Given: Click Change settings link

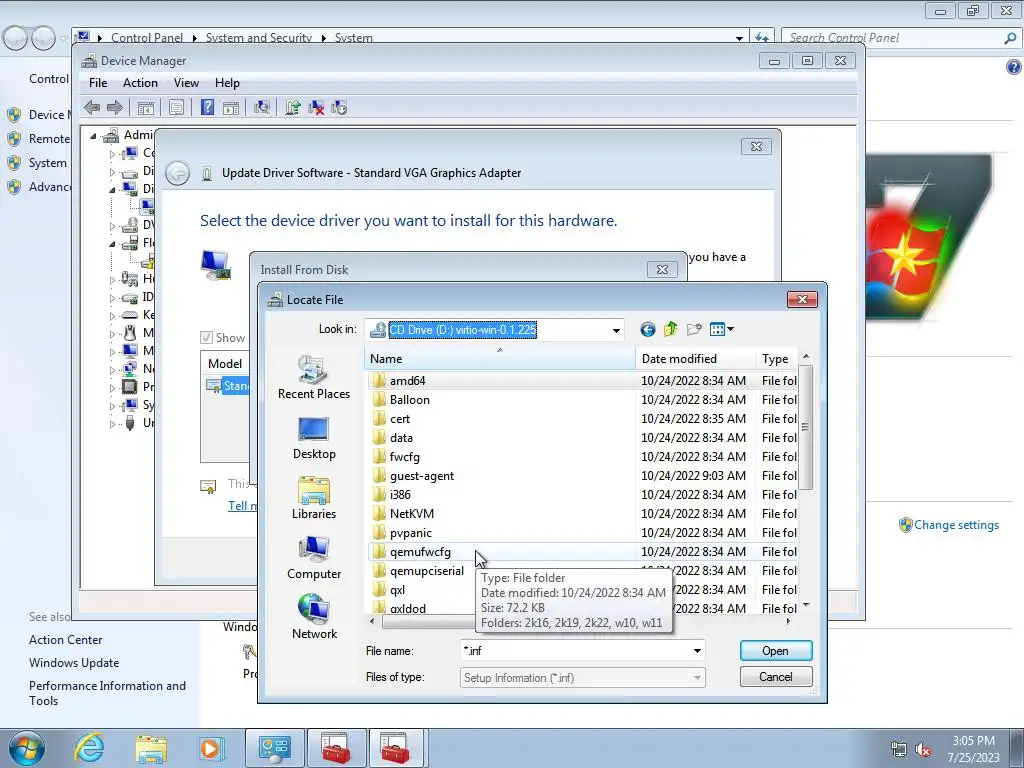Looking at the screenshot, I should pyautogui.click(x=956, y=524).
